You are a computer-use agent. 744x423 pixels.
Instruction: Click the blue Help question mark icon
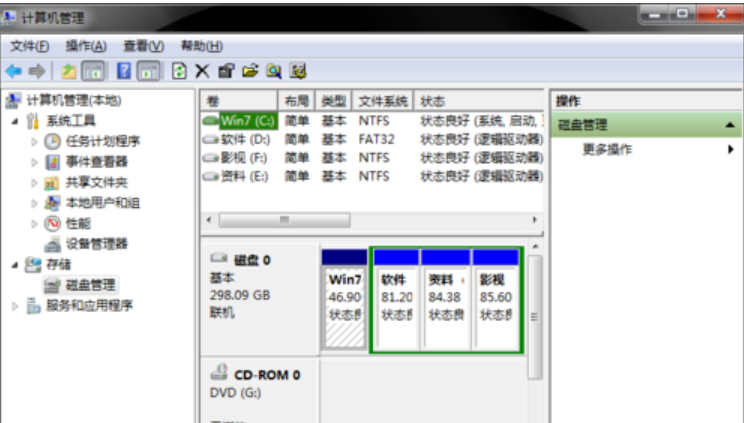(x=125, y=71)
